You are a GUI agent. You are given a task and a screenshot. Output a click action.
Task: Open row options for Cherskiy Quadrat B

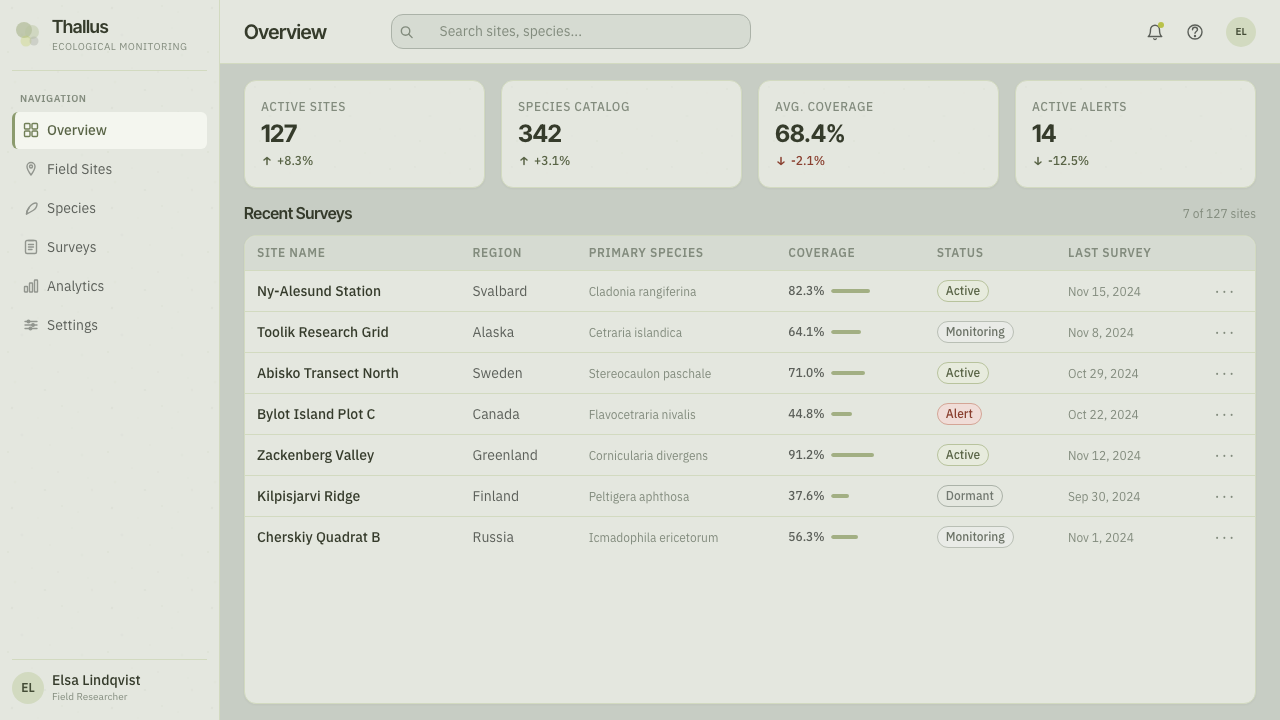tap(1225, 537)
